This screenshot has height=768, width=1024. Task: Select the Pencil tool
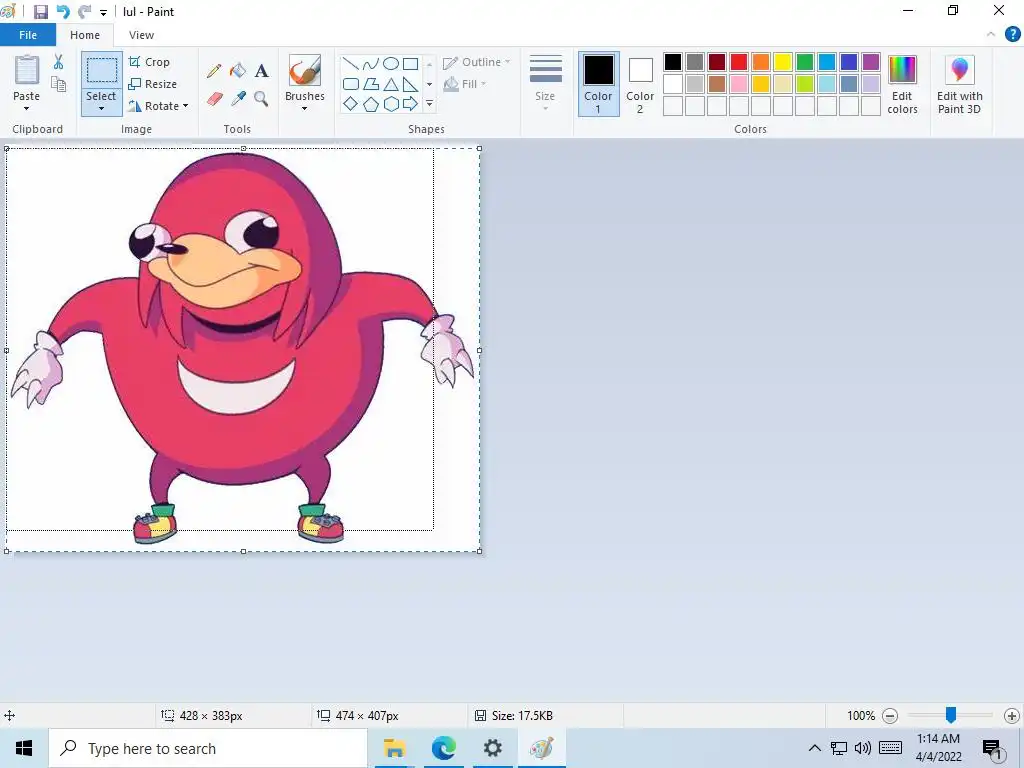[x=214, y=71]
